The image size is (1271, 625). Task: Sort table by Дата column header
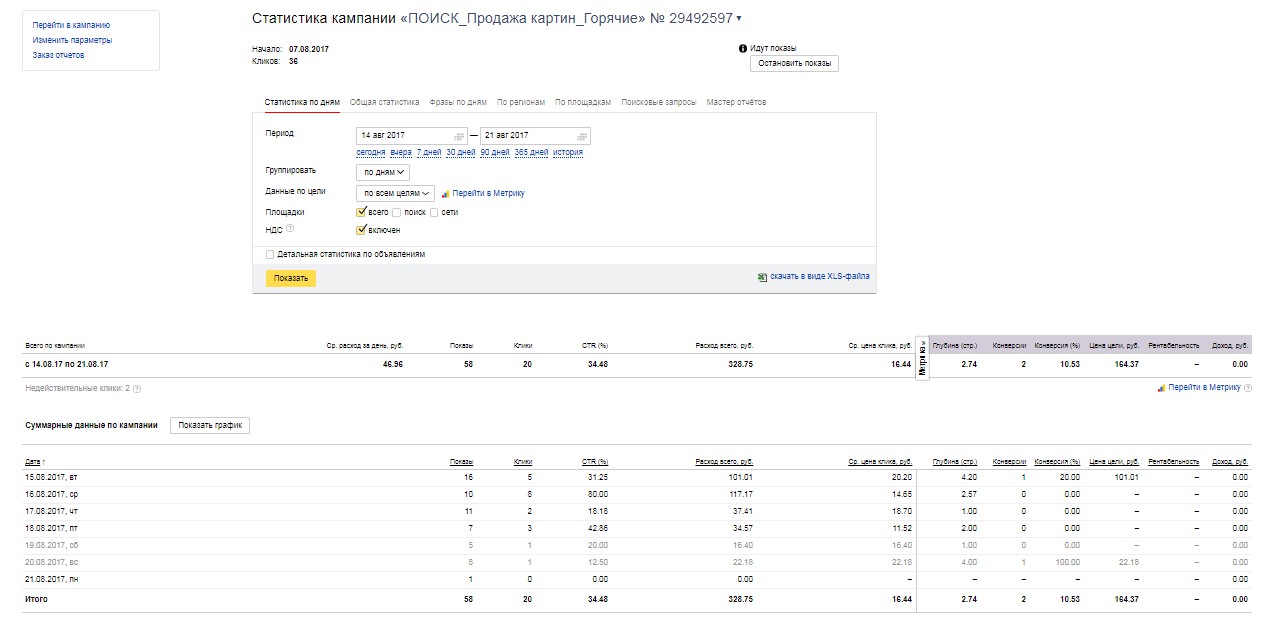point(35,462)
